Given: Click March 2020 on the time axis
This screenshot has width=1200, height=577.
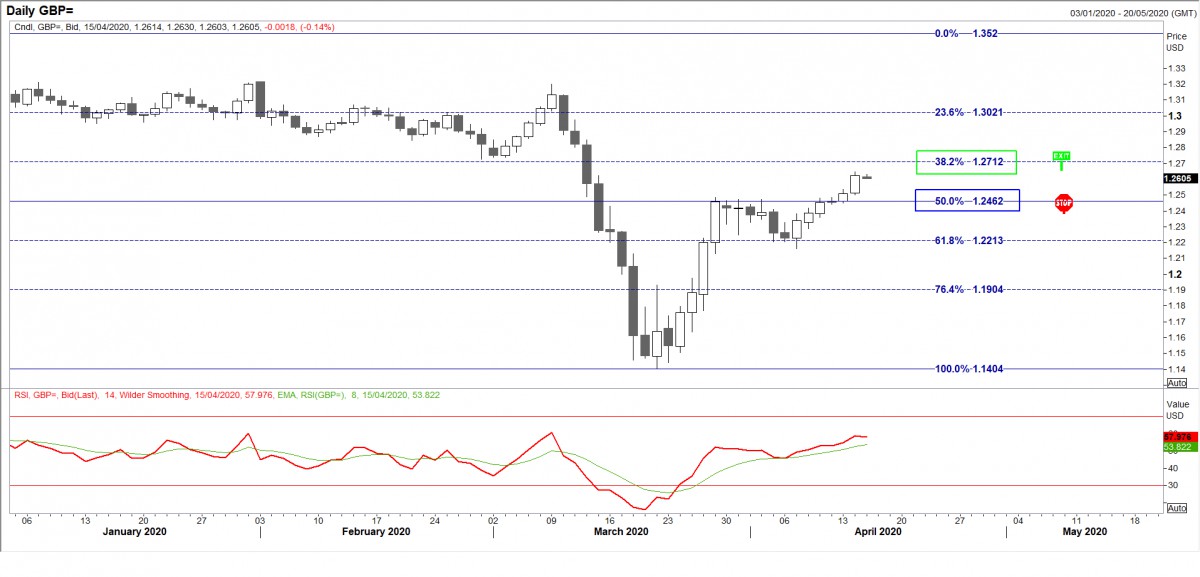Looking at the screenshot, I should tap(622, 532).
